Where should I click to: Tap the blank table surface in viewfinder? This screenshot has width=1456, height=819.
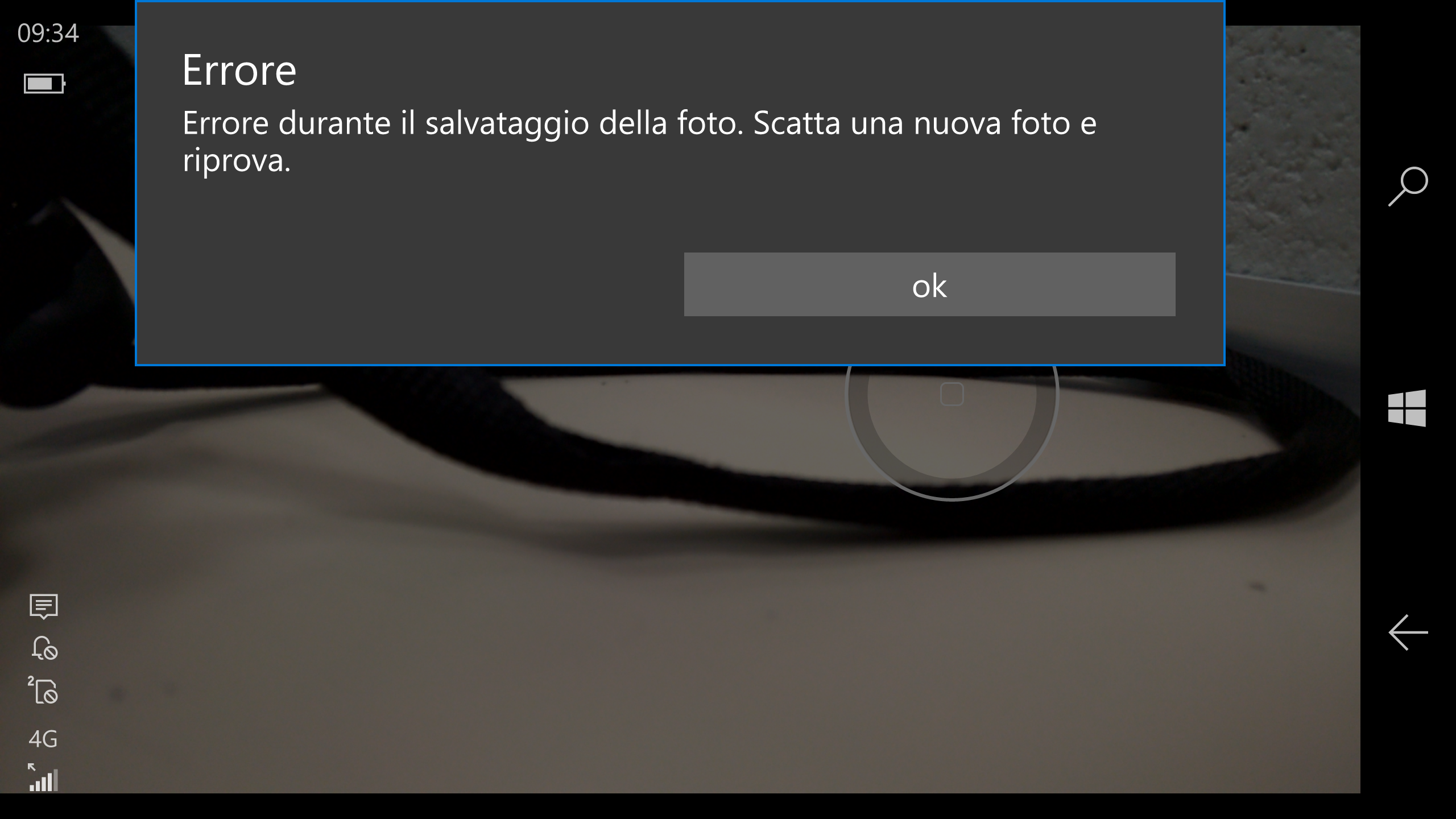pyautogui.click(x=682, y=671)
